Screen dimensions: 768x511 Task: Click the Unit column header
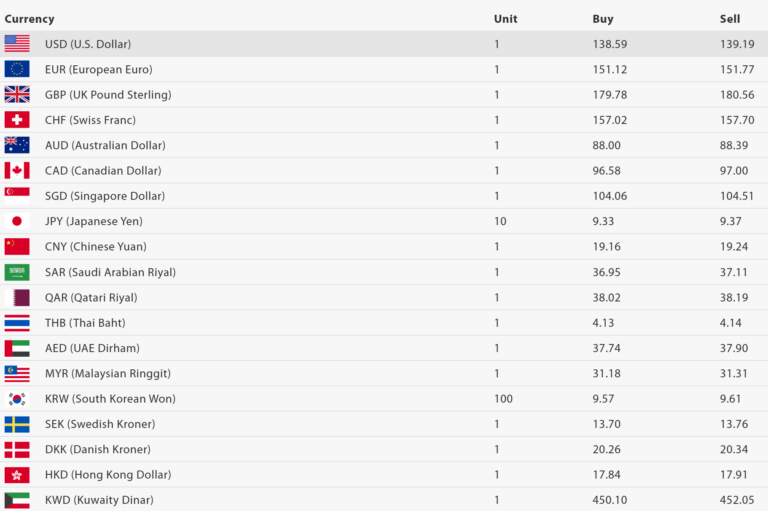pos(505,19)
